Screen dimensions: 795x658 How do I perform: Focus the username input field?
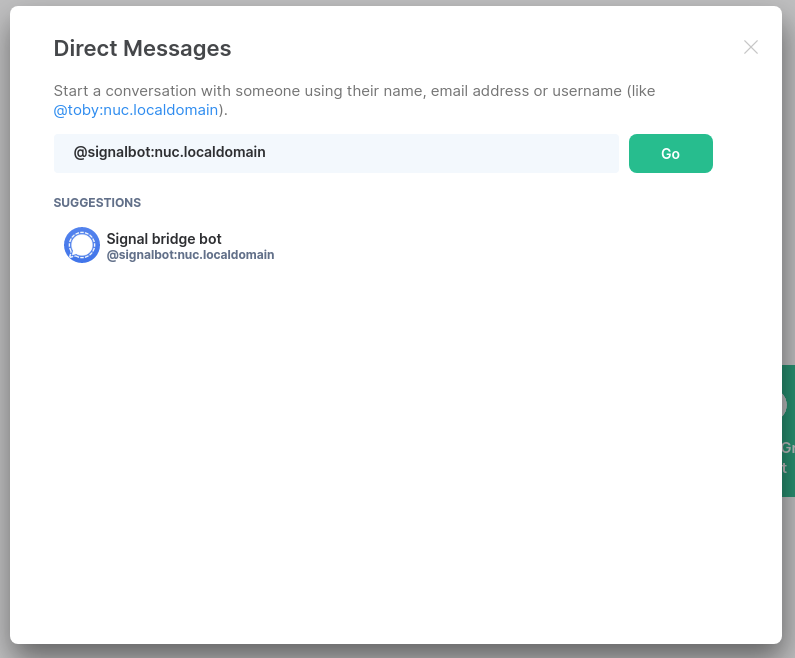point(336,153)
